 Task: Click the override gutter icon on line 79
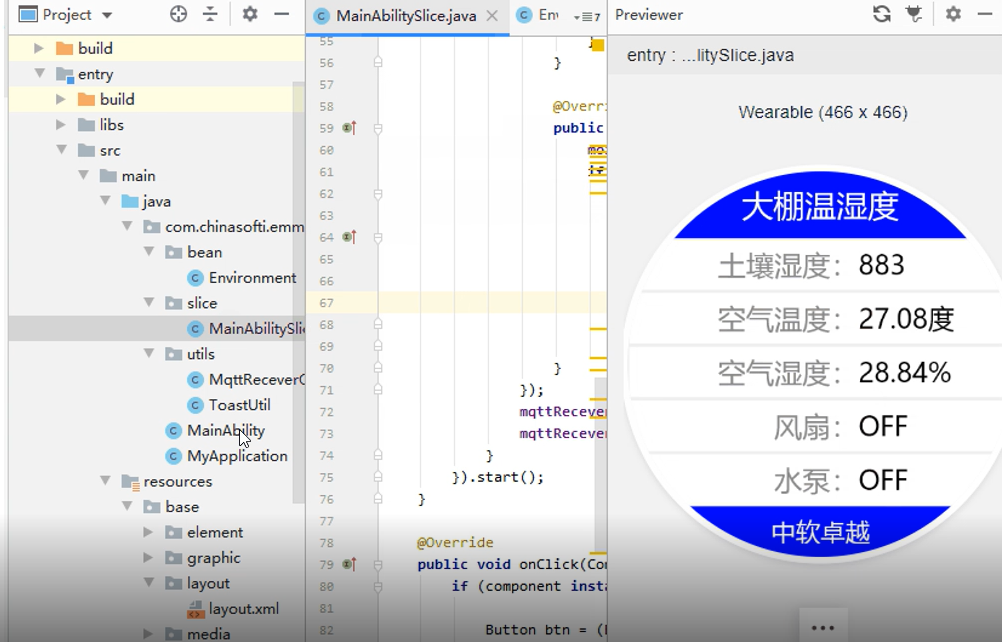(349, 564)
